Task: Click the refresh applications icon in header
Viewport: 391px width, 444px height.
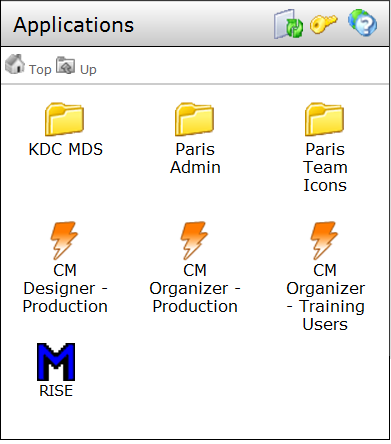Action: point(288,24)
